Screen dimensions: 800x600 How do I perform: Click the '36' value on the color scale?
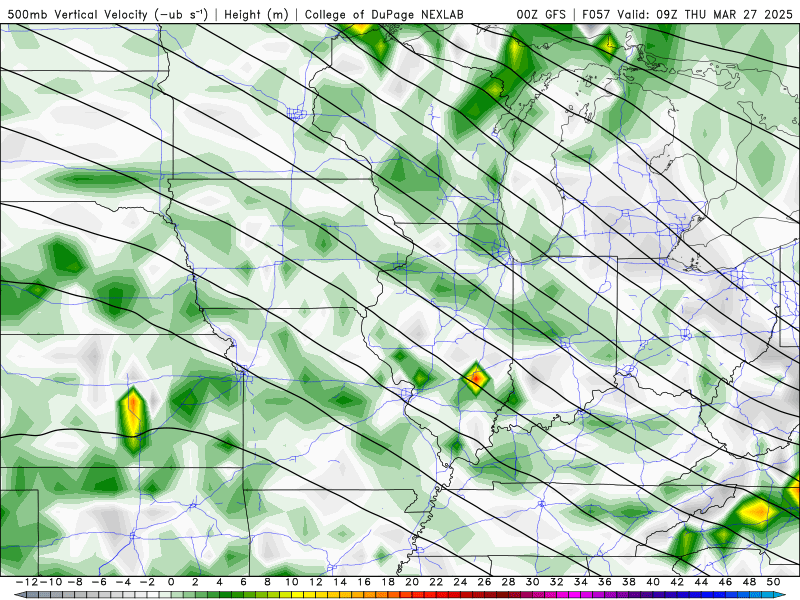(x=605, y=582)
